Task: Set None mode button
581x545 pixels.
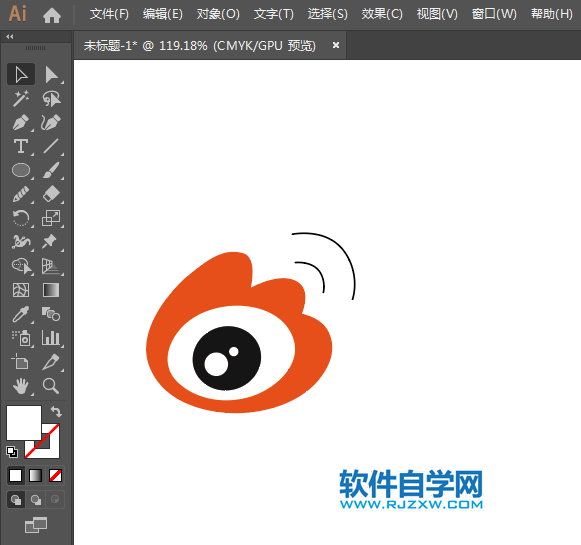Action: click(55, 475)
